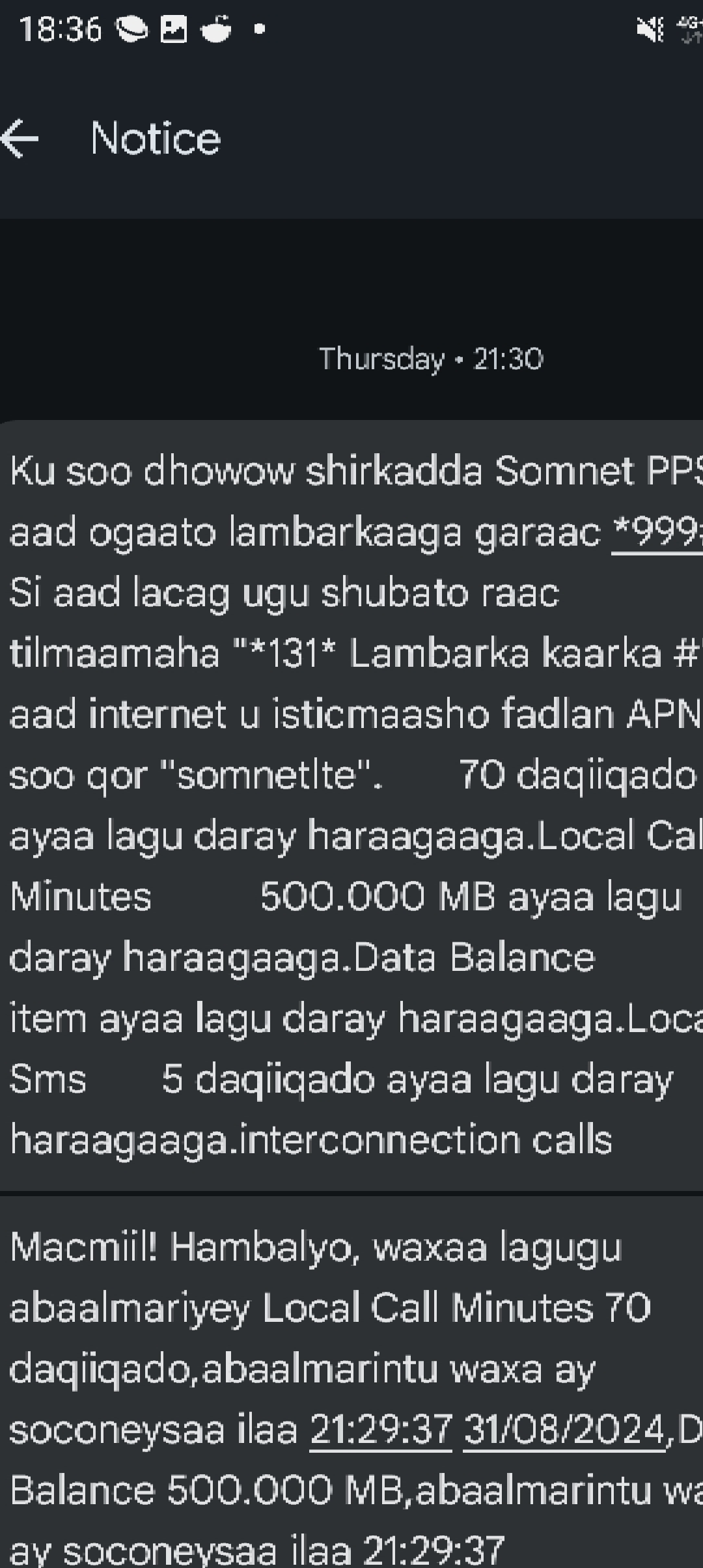Tap "haraagaaga.interconnection calls" text line

click(x=311, y=1140)
